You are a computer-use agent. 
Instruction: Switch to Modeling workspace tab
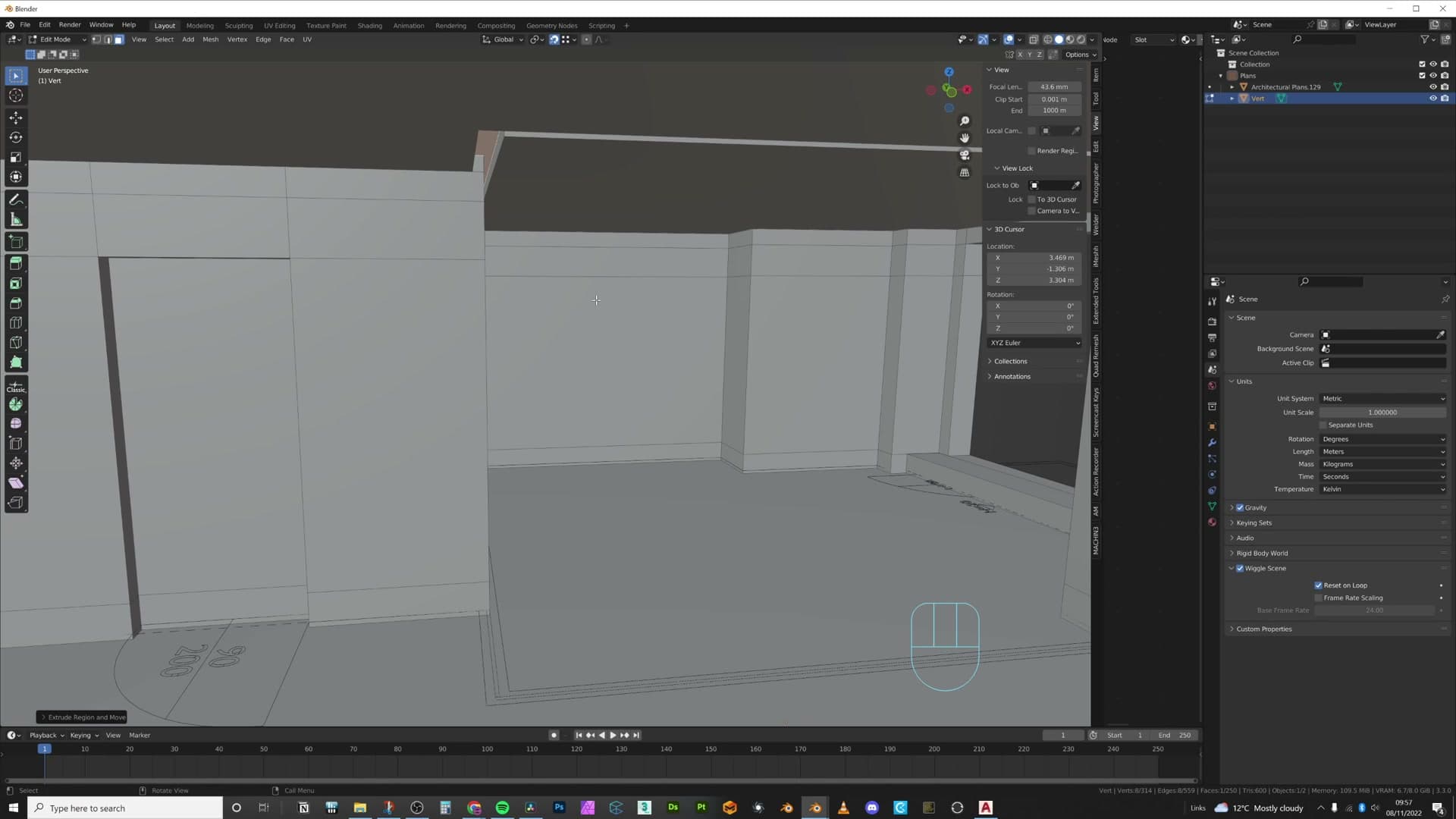200,26
